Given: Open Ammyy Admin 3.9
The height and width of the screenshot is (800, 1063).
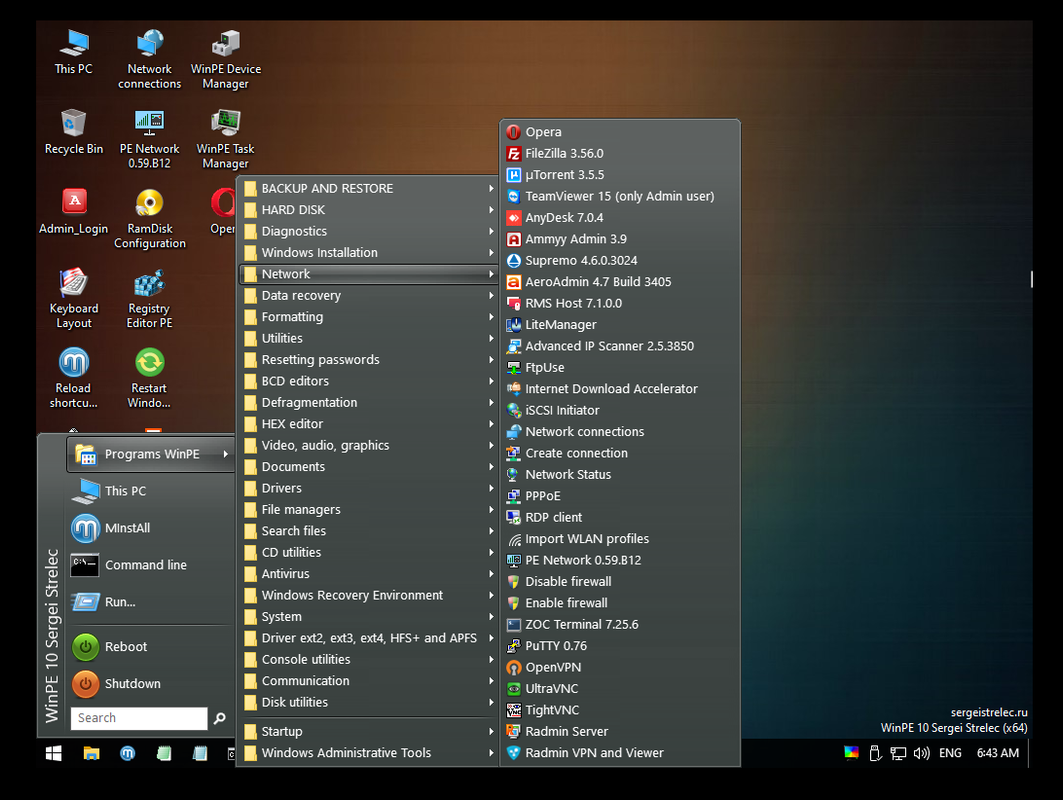Looking at the screenshot, I should click(x=620, y=239).
